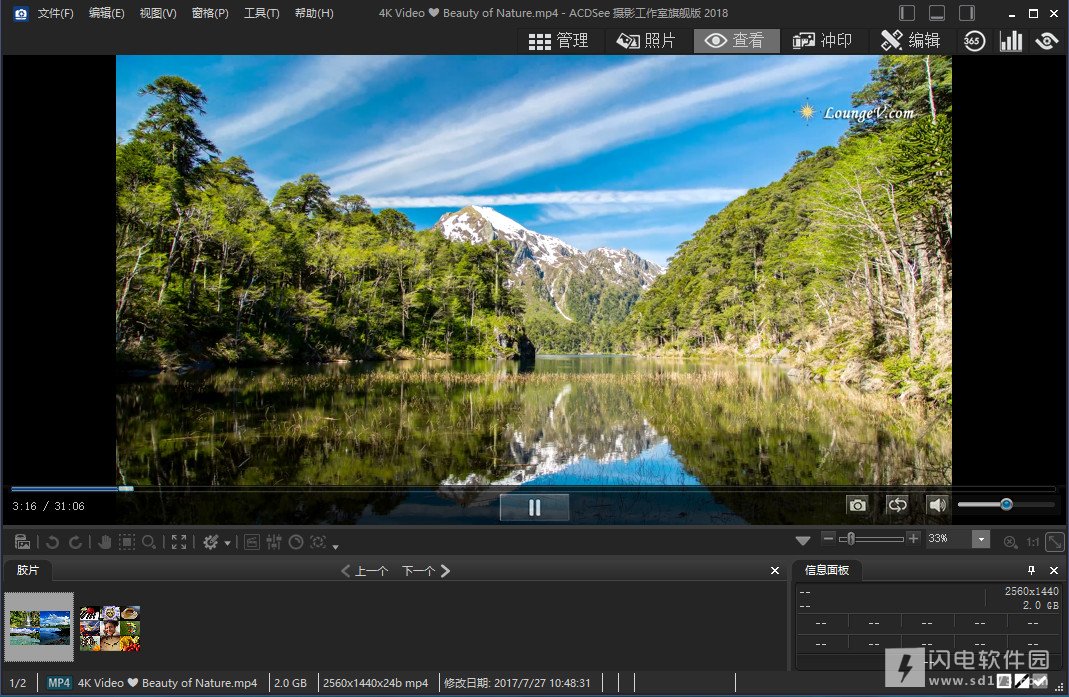Screen dimensions: 1069x697
Task: Open 照片 (Photos) mode
Action: coord(646,41)
